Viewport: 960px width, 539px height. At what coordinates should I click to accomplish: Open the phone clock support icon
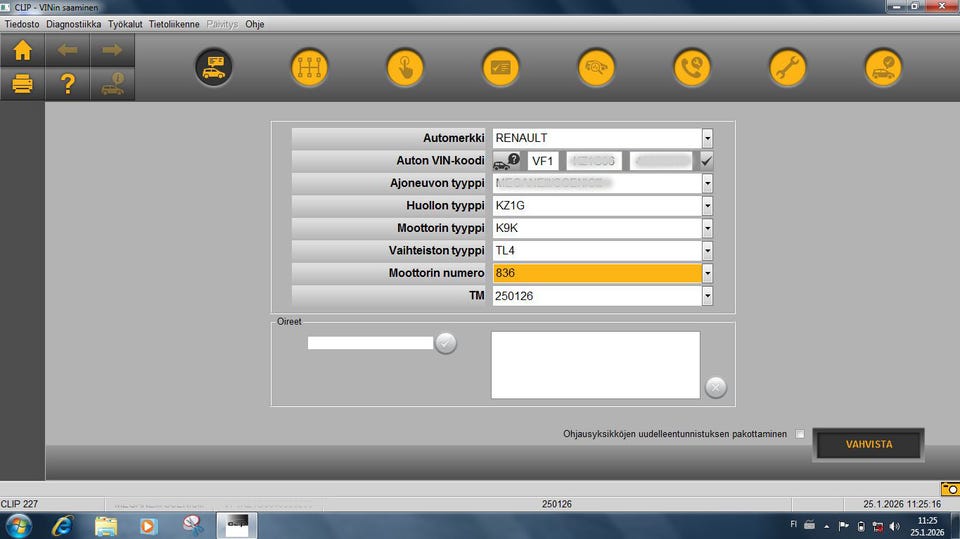[692, 67]
